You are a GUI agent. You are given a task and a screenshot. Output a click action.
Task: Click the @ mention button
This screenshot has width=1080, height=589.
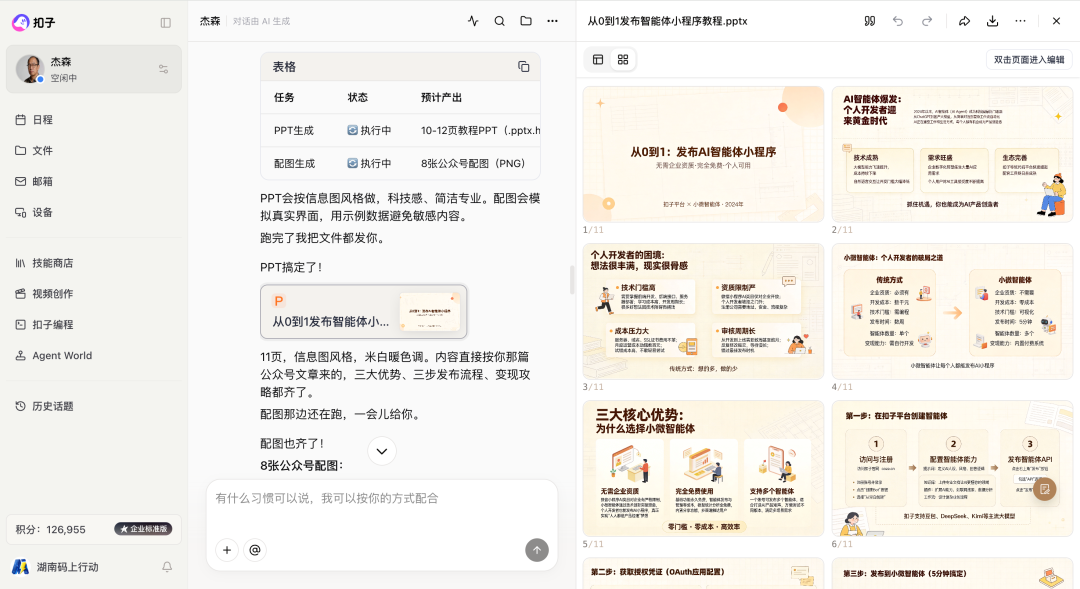pyautogui.click(x=255, y=550)
